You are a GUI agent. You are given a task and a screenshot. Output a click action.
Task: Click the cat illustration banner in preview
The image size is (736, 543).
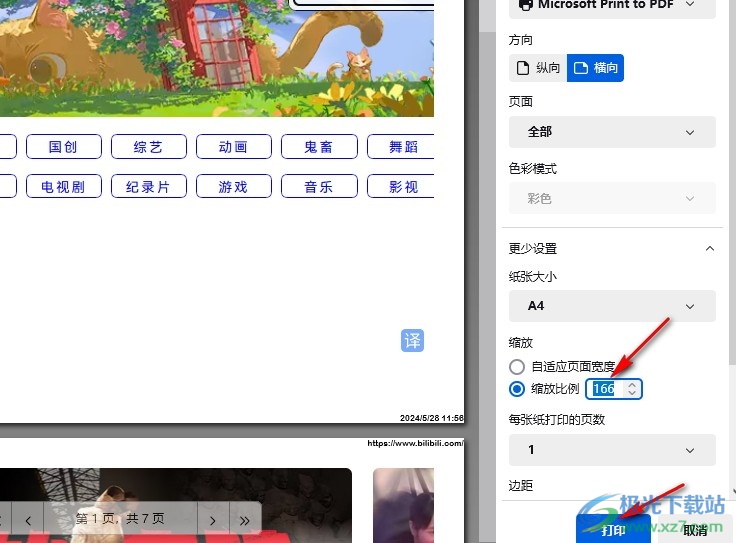pyautogui.click(x=216, y=58)
